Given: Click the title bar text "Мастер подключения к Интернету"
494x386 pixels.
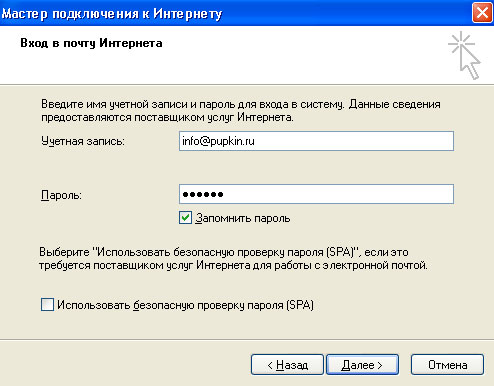Looking at the screenshot, I should tap(112, 14).
